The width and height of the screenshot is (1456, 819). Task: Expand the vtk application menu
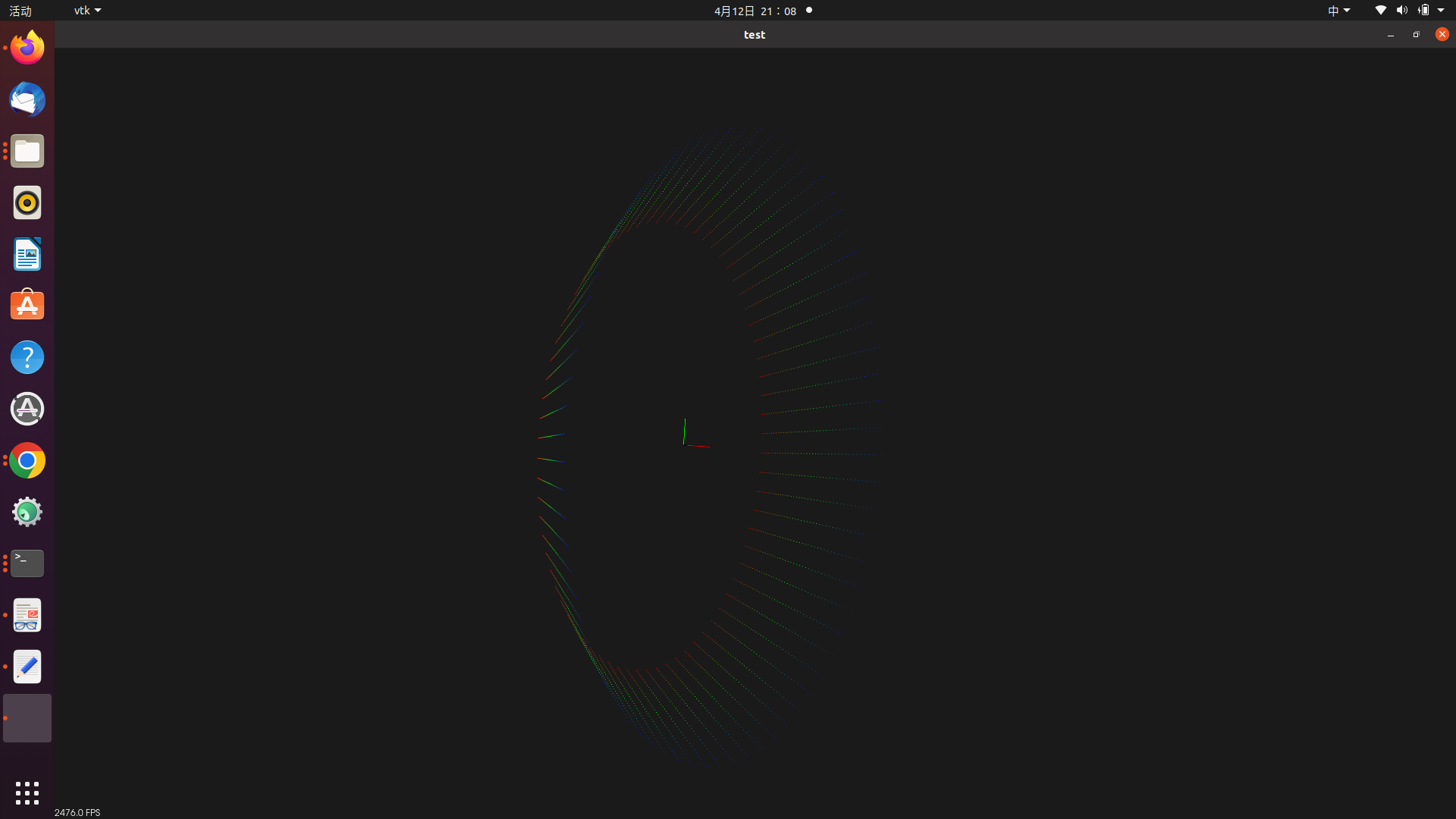point(87,11)
